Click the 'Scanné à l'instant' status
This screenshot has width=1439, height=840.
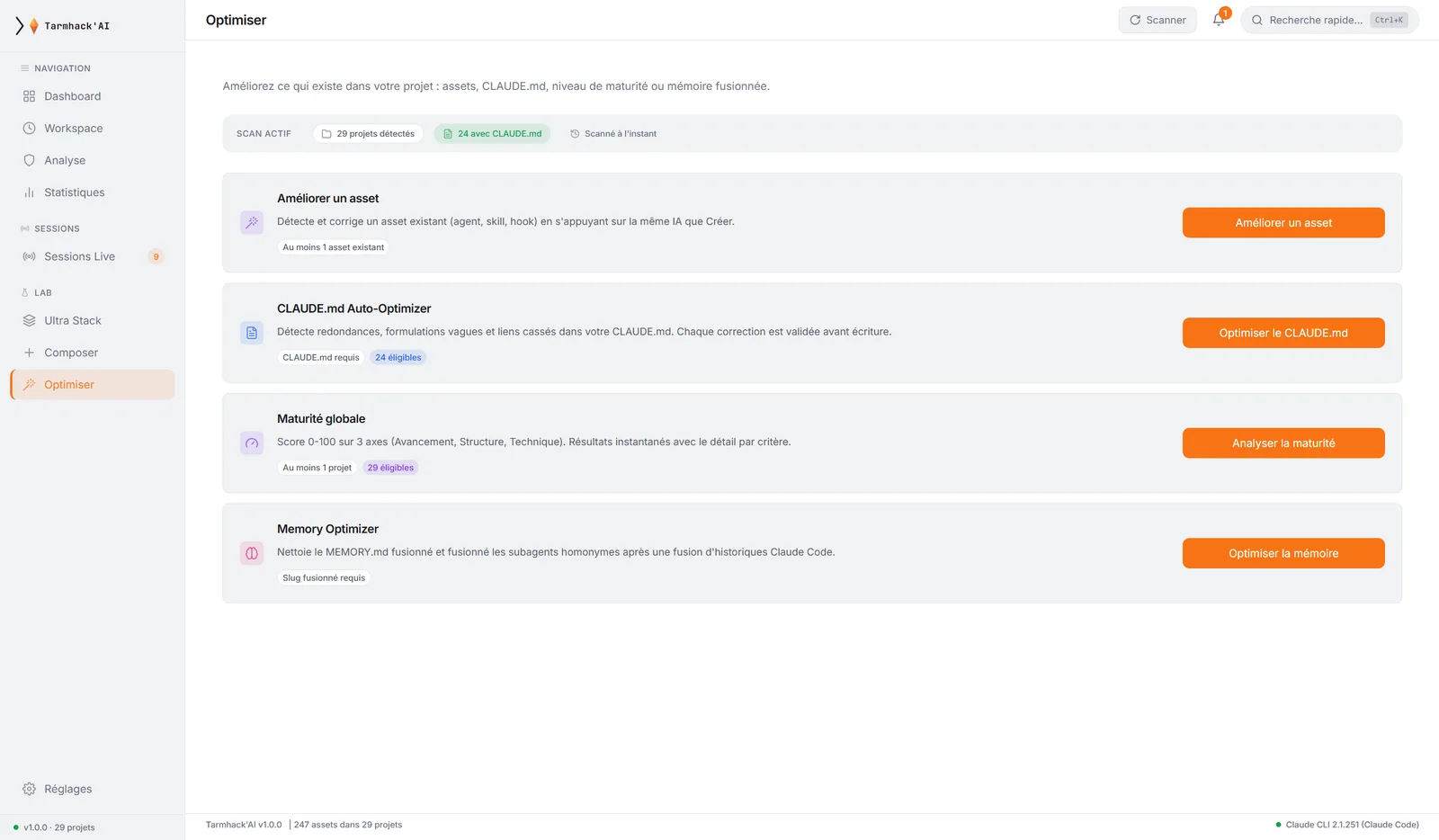(x=613, y=134)
